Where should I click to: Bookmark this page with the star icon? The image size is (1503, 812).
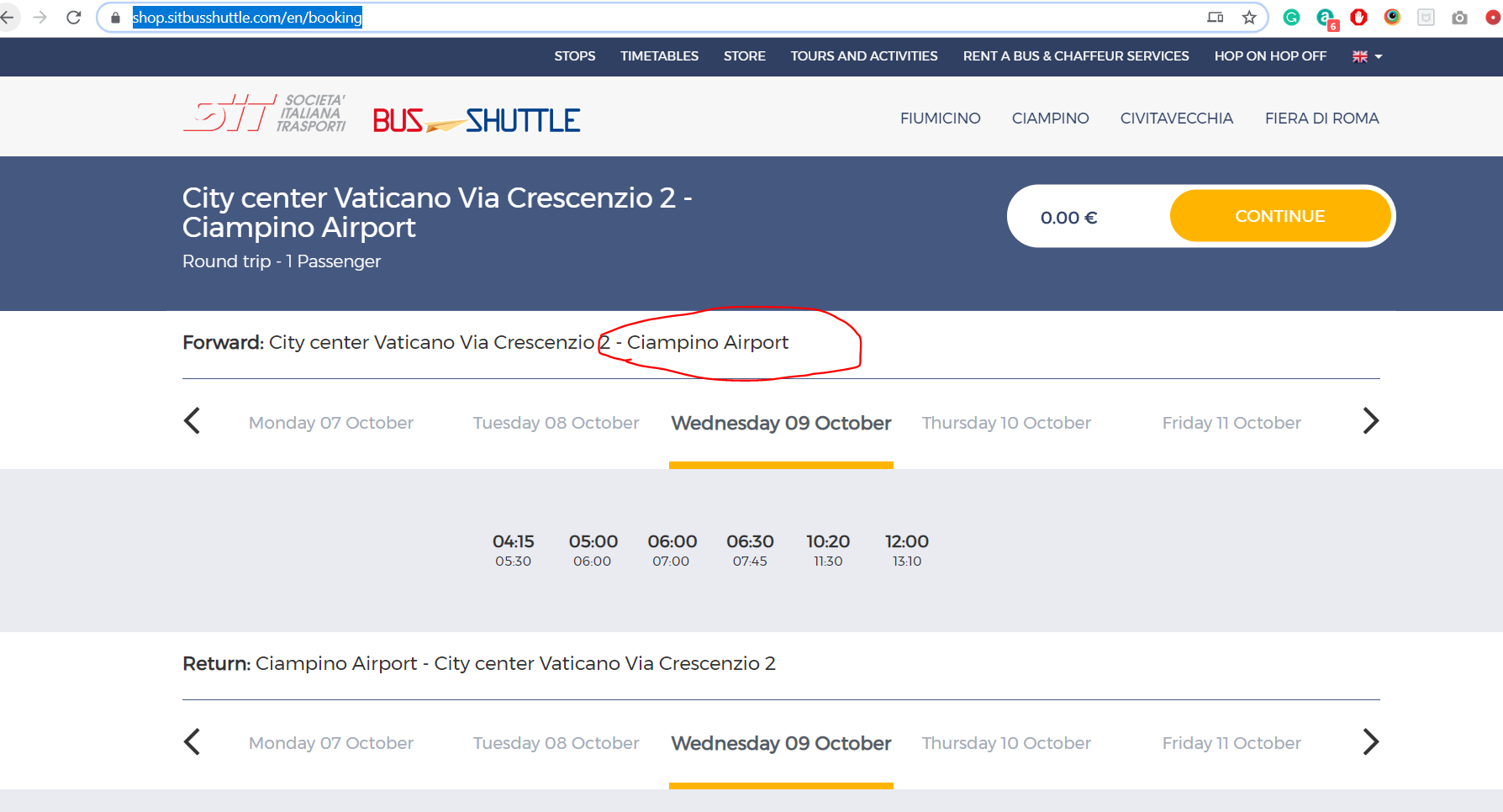(1249, 17)
